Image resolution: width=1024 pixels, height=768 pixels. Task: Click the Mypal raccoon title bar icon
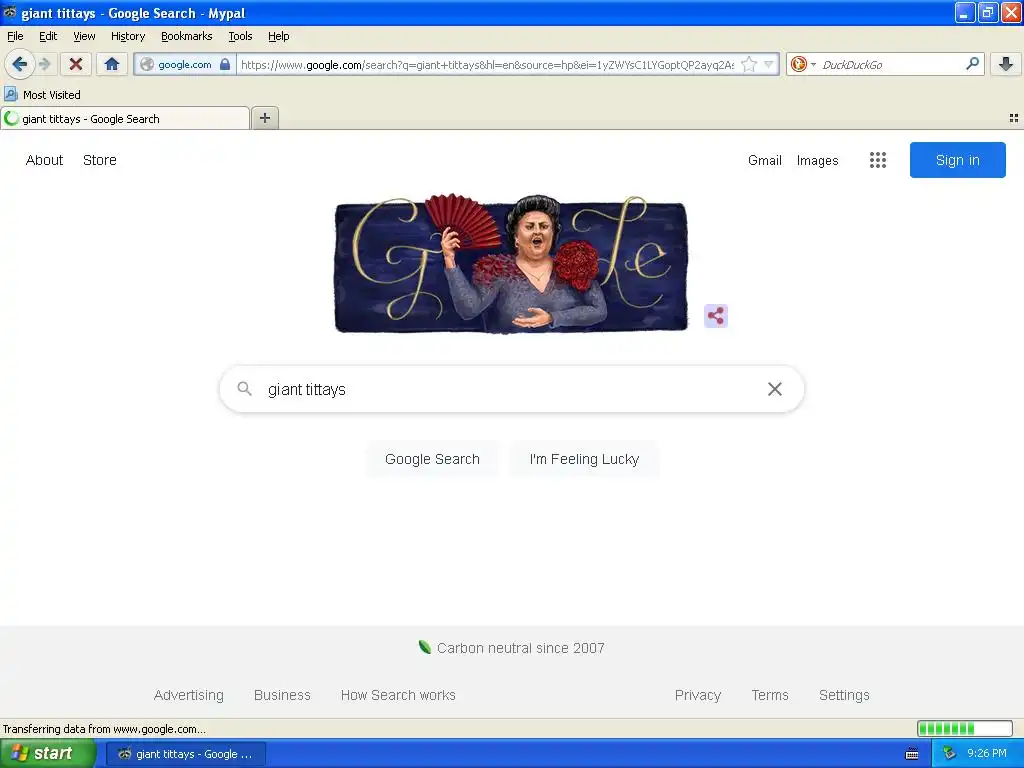(9, 12)
